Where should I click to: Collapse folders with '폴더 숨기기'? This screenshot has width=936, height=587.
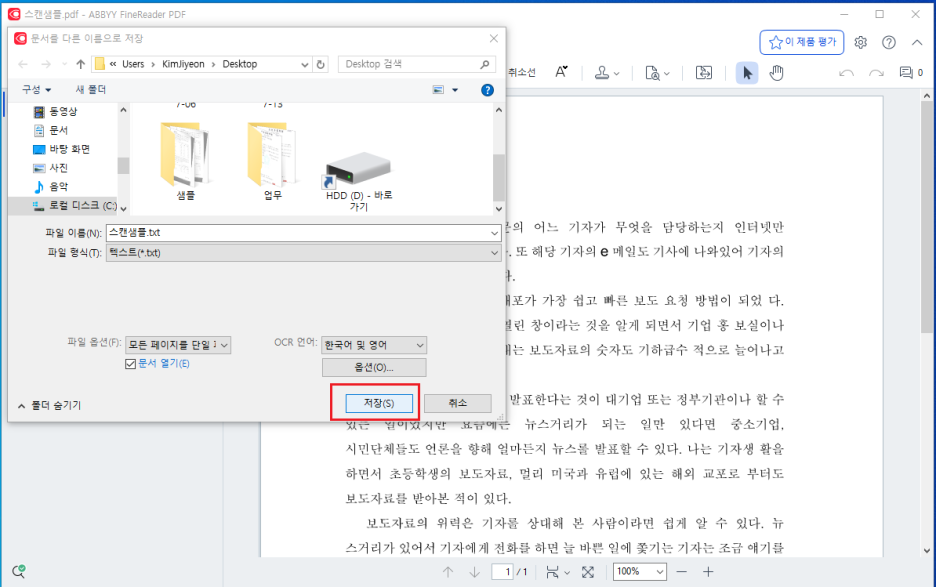click(x=50, y=405)
